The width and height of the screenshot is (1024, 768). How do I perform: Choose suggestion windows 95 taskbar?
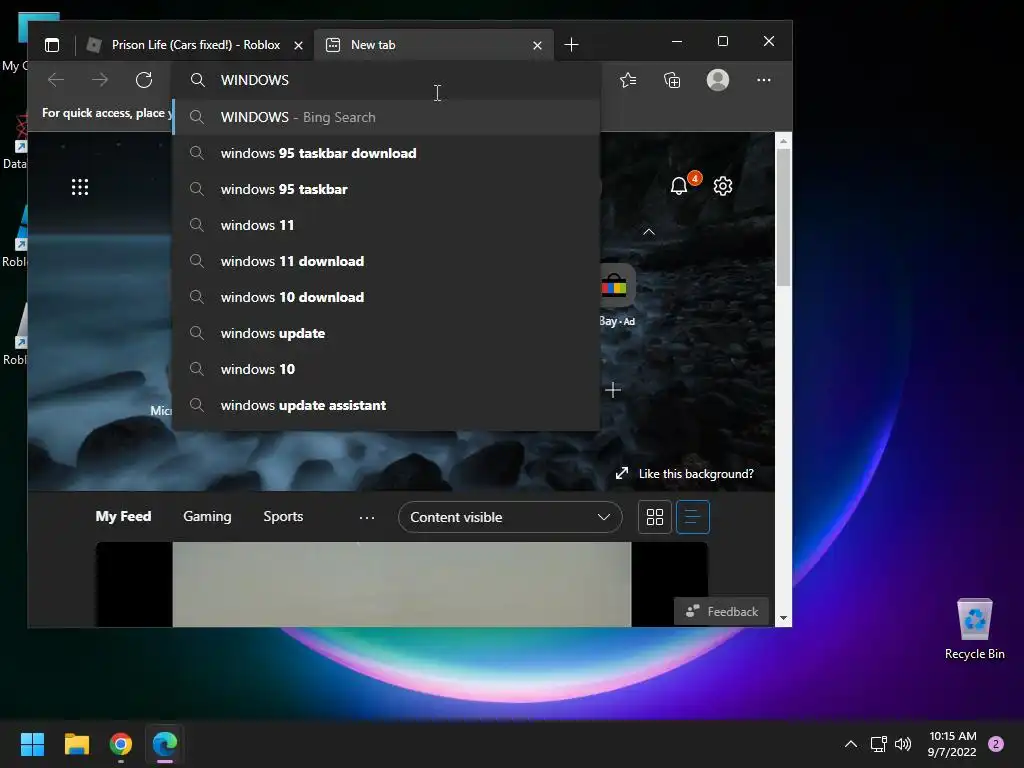click(387, 189)
